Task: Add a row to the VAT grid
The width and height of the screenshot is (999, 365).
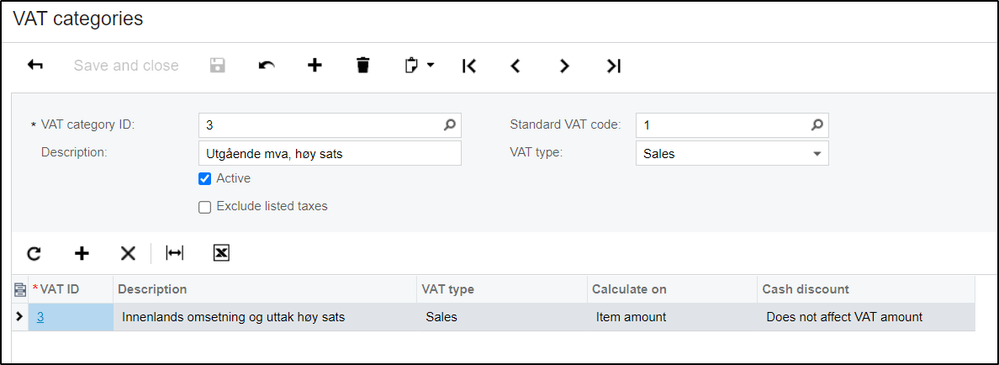Action: pyautogui.click(x=82, y=254)
